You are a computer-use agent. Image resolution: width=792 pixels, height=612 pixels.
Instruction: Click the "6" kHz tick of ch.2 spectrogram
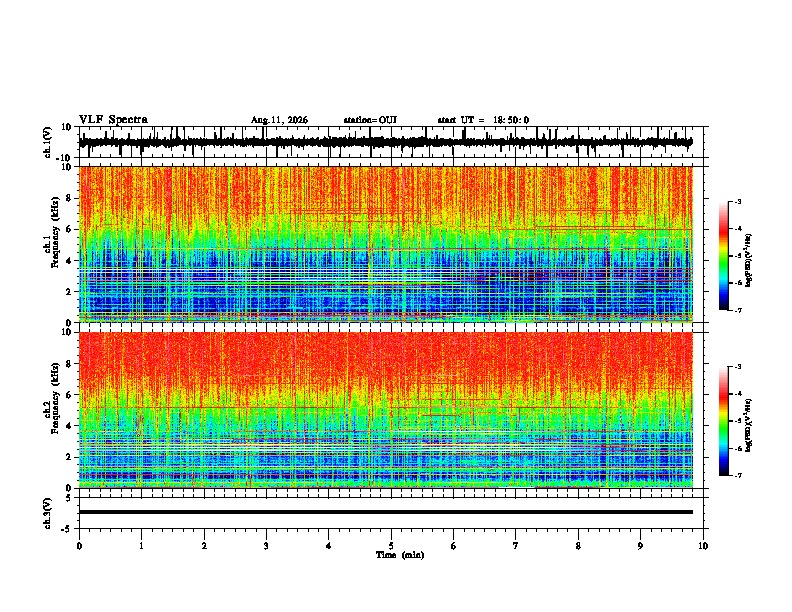pos(69,395)
